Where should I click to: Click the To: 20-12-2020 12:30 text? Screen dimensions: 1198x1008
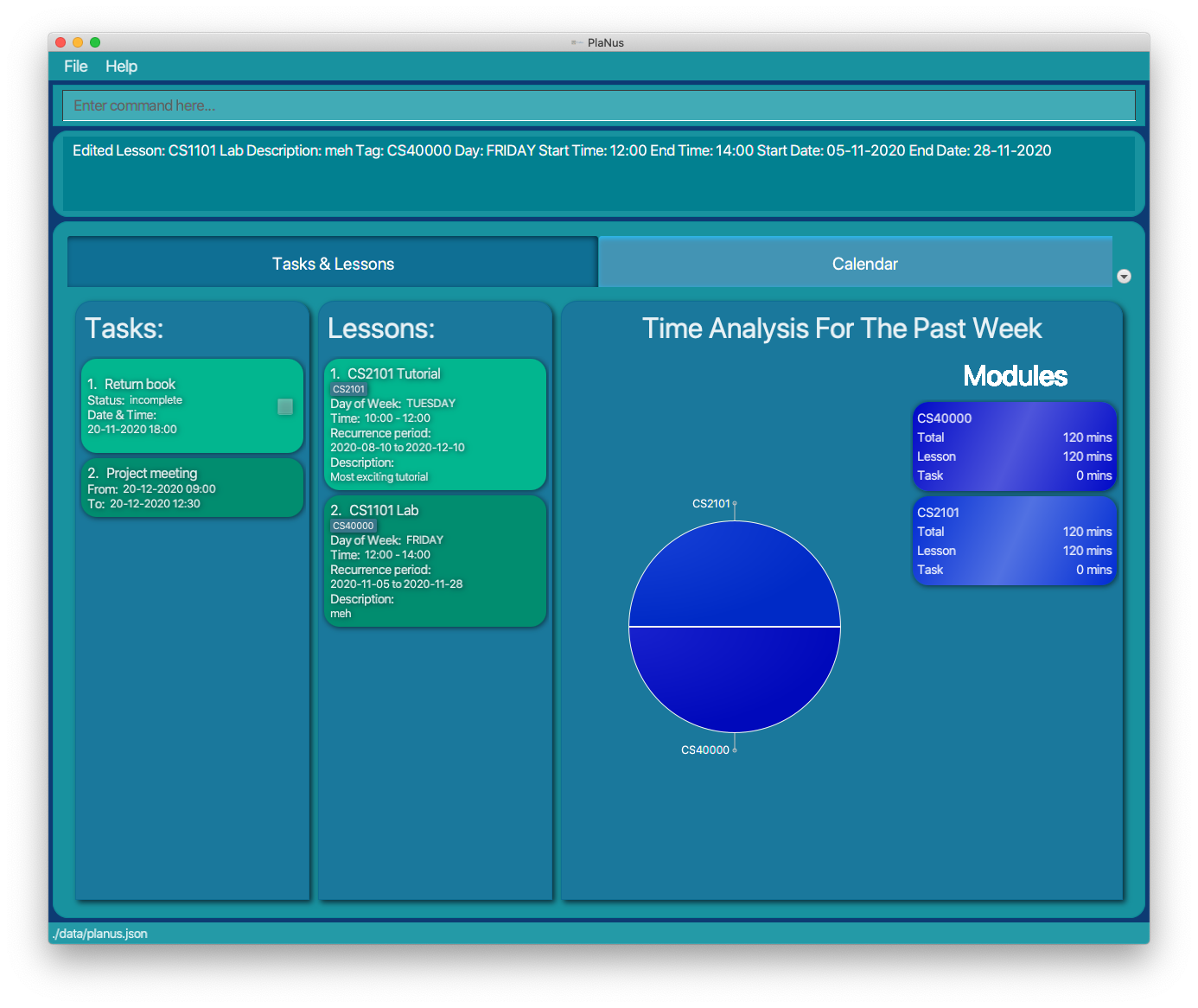[143, 504]
